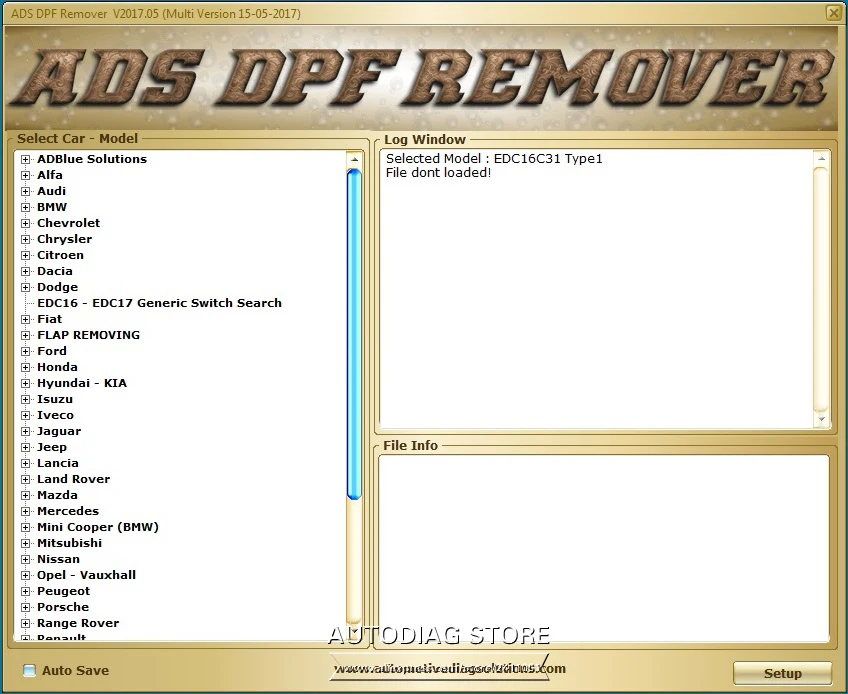This screenshot has width=848, height=694.
Task: Expand the Mazda tree node
Action: tap(25, 495)
